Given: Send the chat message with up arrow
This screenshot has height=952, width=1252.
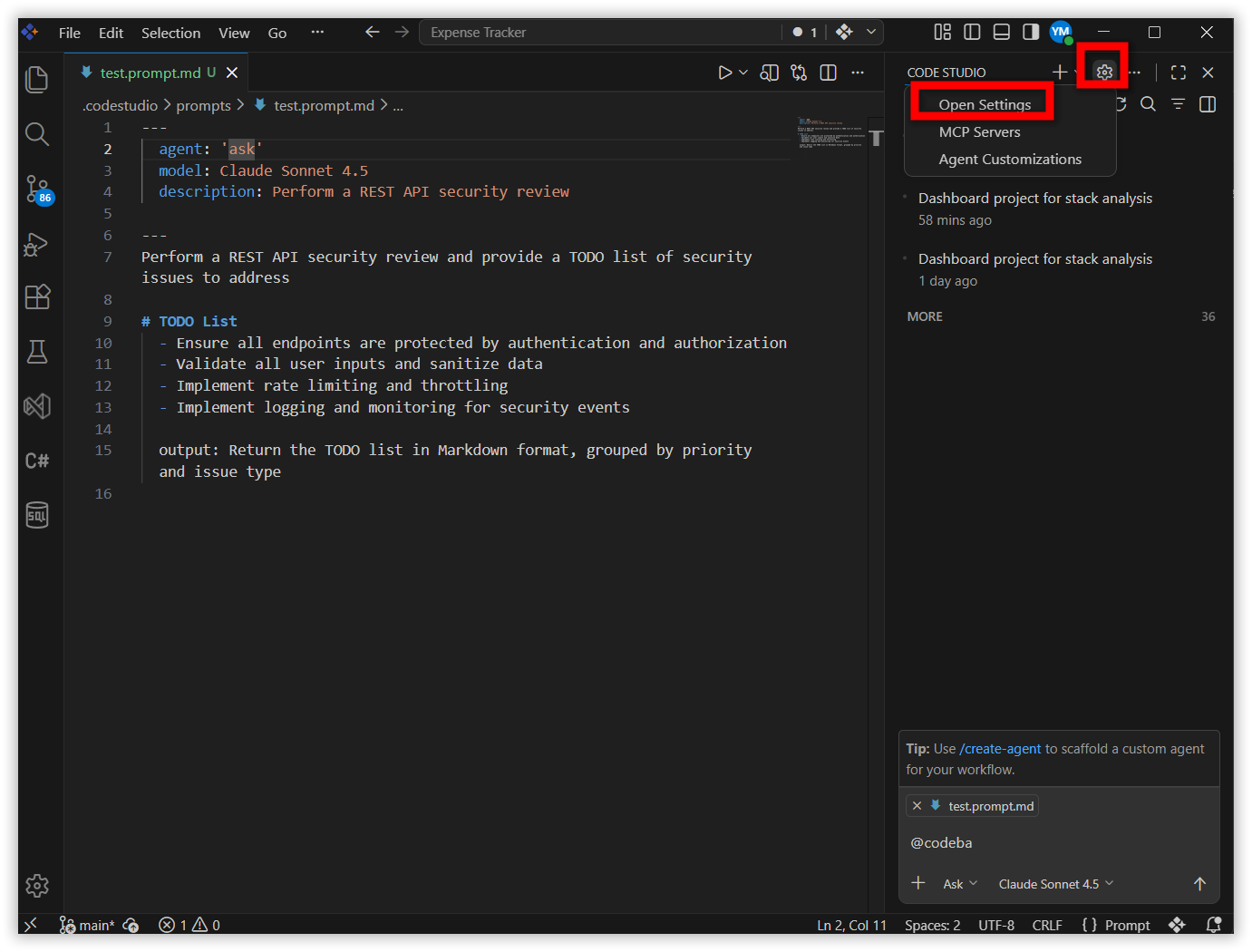Looking at the screenshot, I should click(x=1199, y=883).
